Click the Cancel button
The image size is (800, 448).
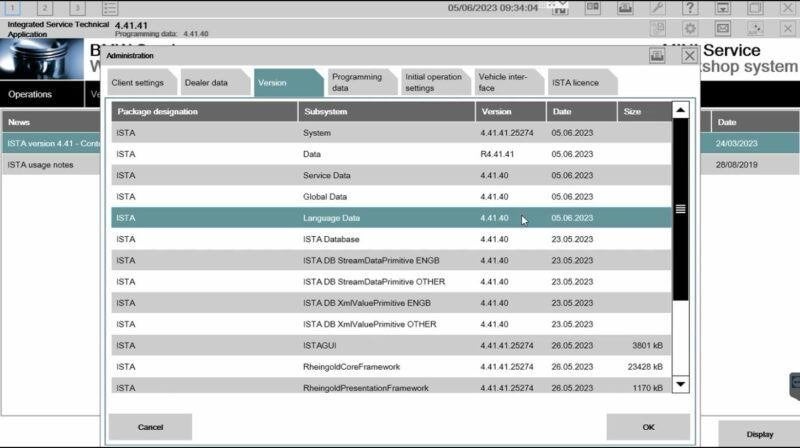(151, 427)
